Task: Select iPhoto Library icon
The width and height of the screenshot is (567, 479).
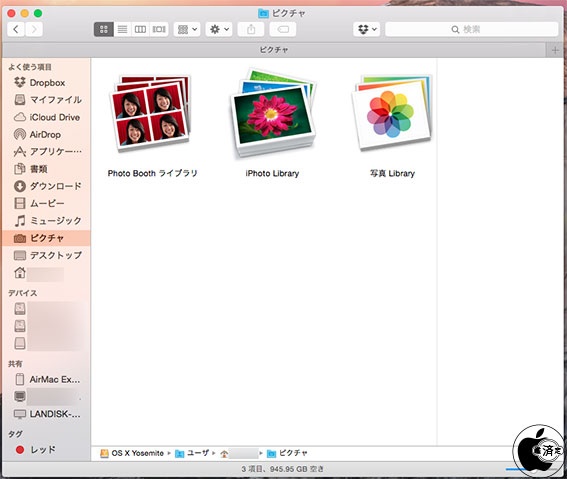Action: 273,113
